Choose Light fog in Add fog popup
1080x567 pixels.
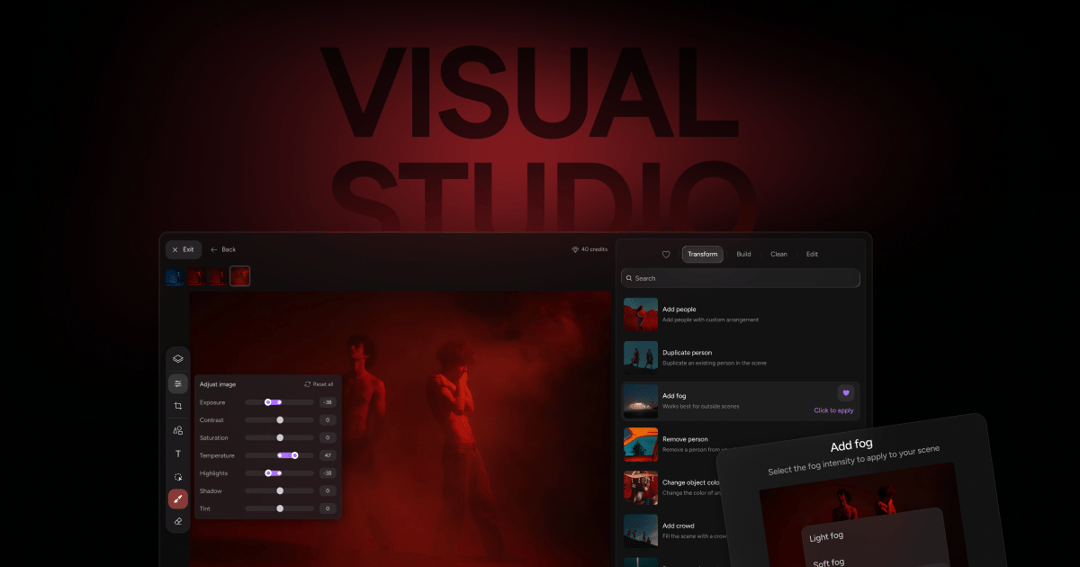[826, 537]
